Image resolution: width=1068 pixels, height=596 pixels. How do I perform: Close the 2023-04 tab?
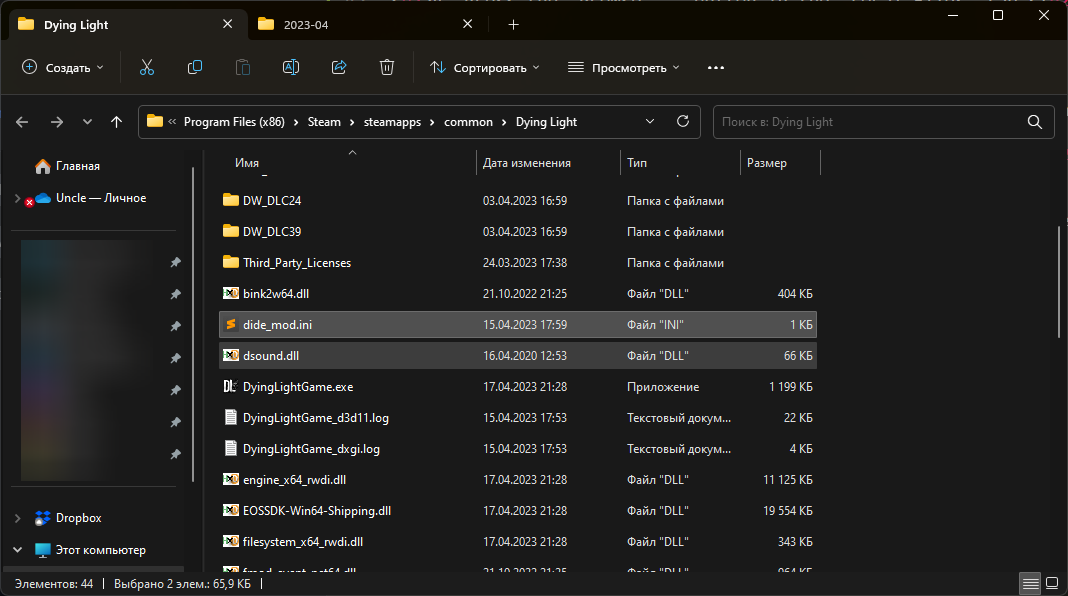click(x=467, y=24)
